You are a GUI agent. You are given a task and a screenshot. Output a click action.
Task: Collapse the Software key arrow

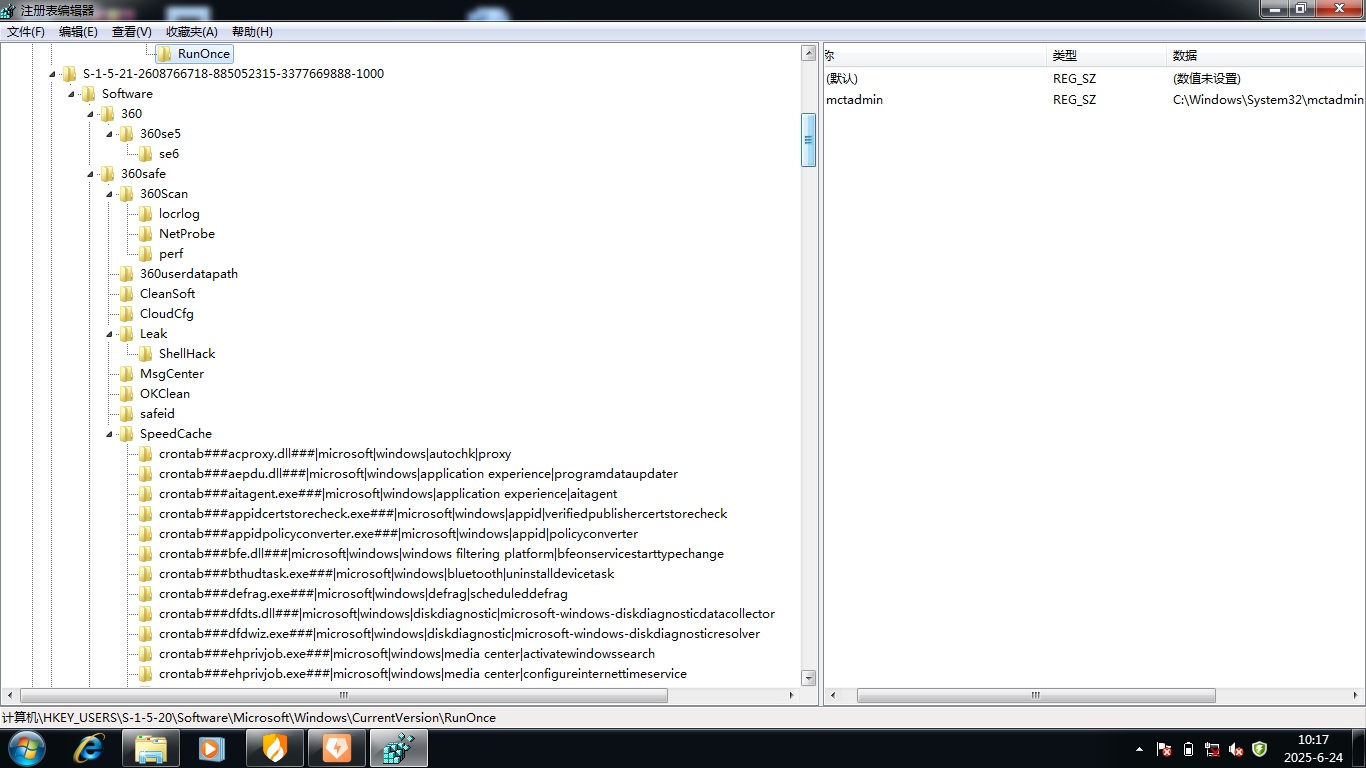[x=72, y=94]
